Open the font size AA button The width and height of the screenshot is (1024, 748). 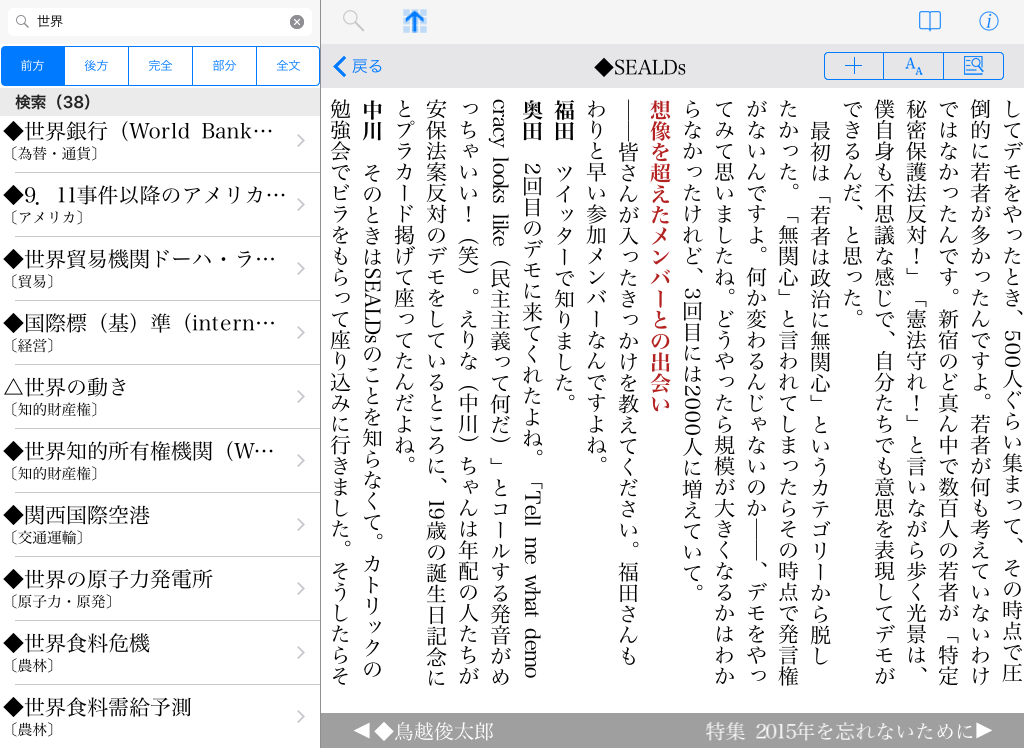tap(913, 66)
